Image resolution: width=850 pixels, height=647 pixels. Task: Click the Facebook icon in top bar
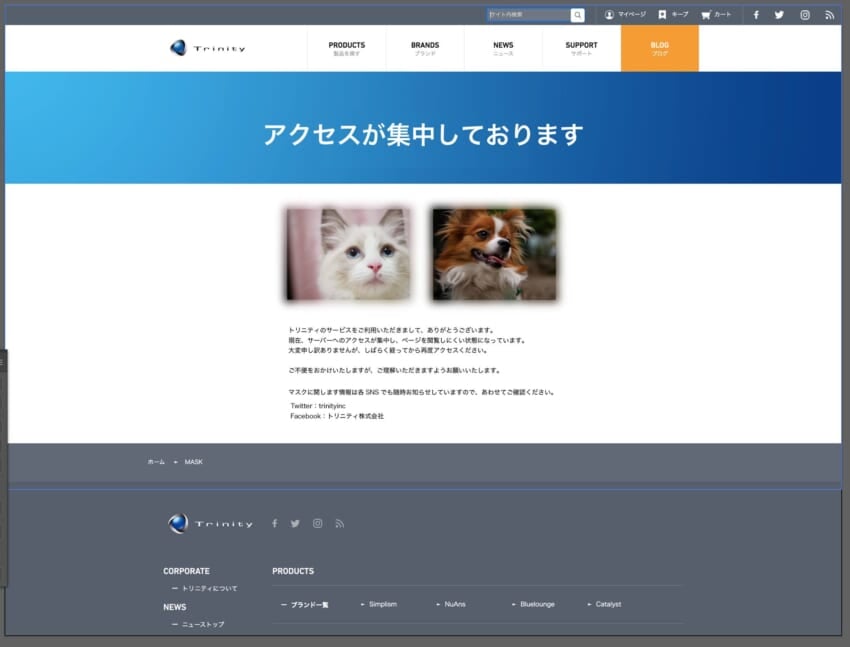coord(756,15)
